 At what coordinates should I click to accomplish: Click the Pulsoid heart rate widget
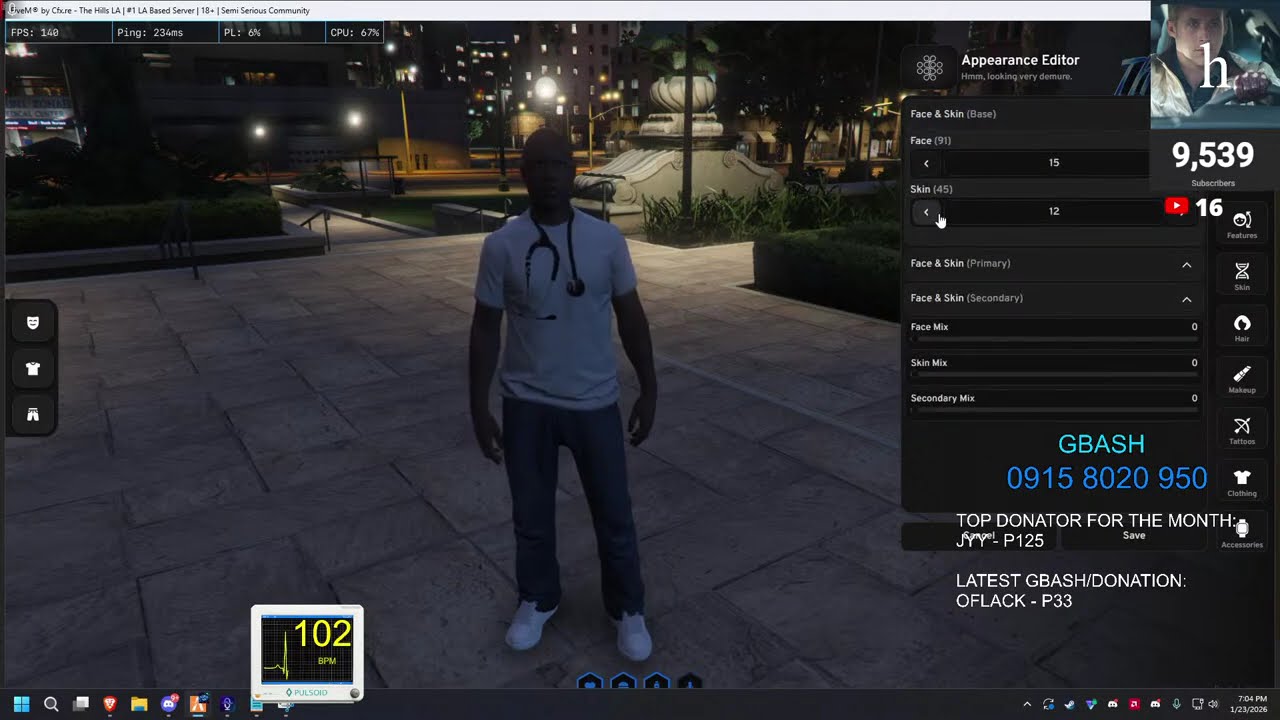[x=307, y=652]
